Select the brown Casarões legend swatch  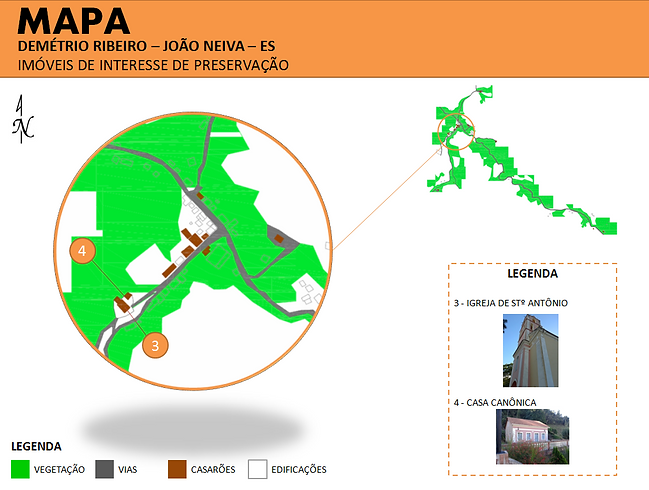(177, 469)
